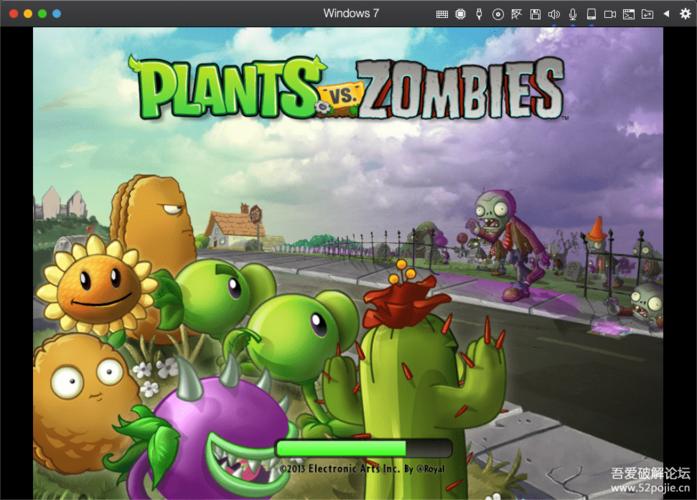This screenshot has width=697, height=500.
Task: Click the yellow minimize button
Action: 28,14
